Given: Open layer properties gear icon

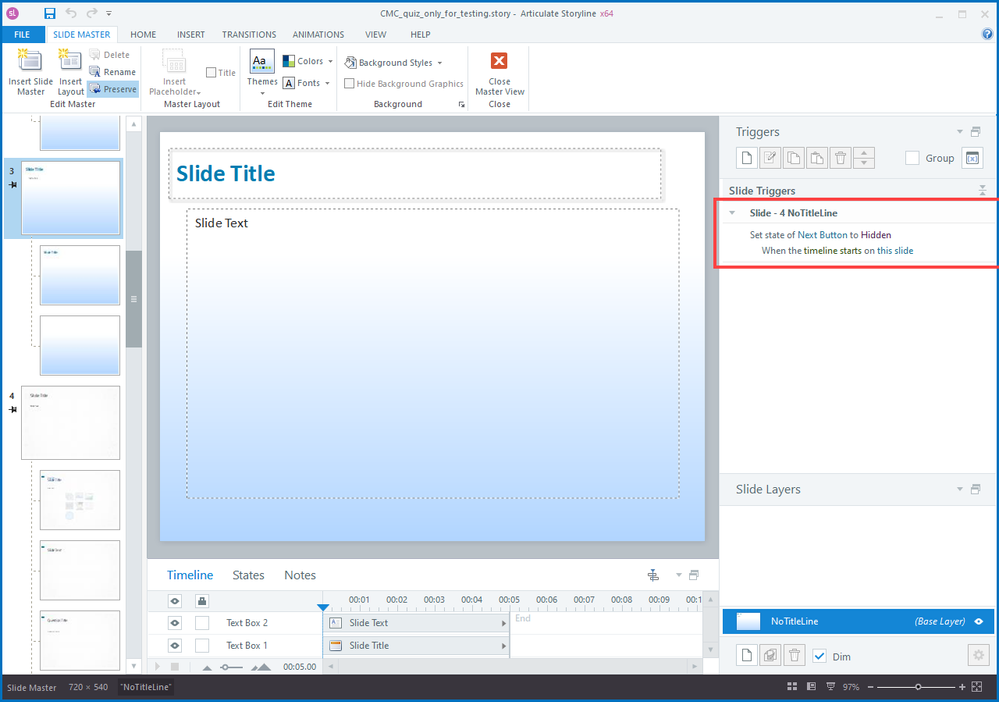Looking at the screenshot, I should click(978, 655).
